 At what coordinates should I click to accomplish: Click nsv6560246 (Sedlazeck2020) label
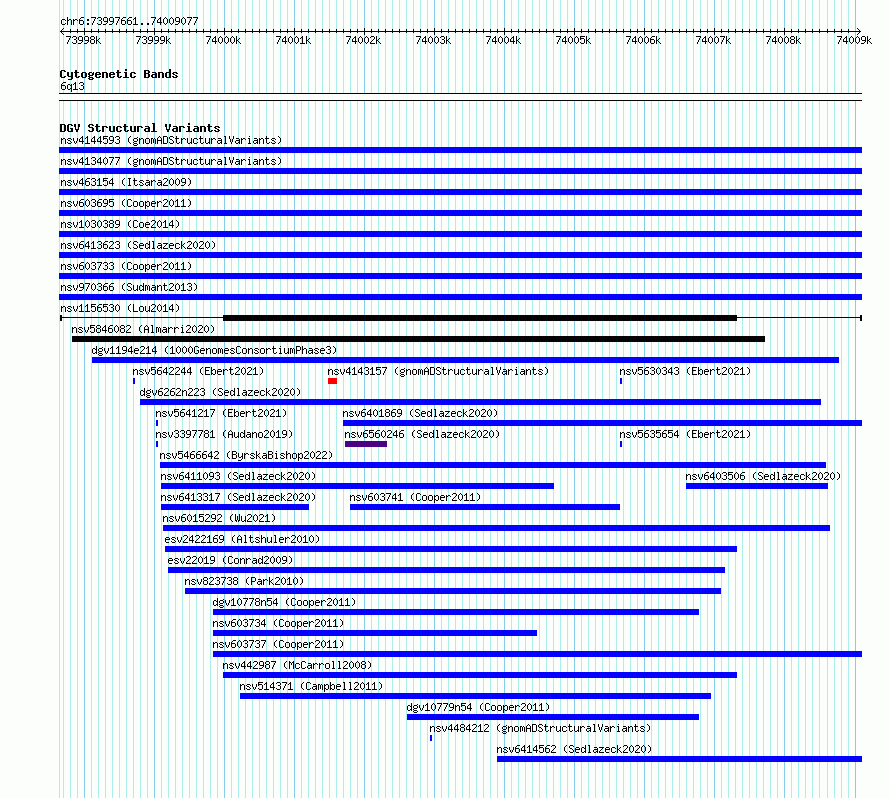coord(422,434)
